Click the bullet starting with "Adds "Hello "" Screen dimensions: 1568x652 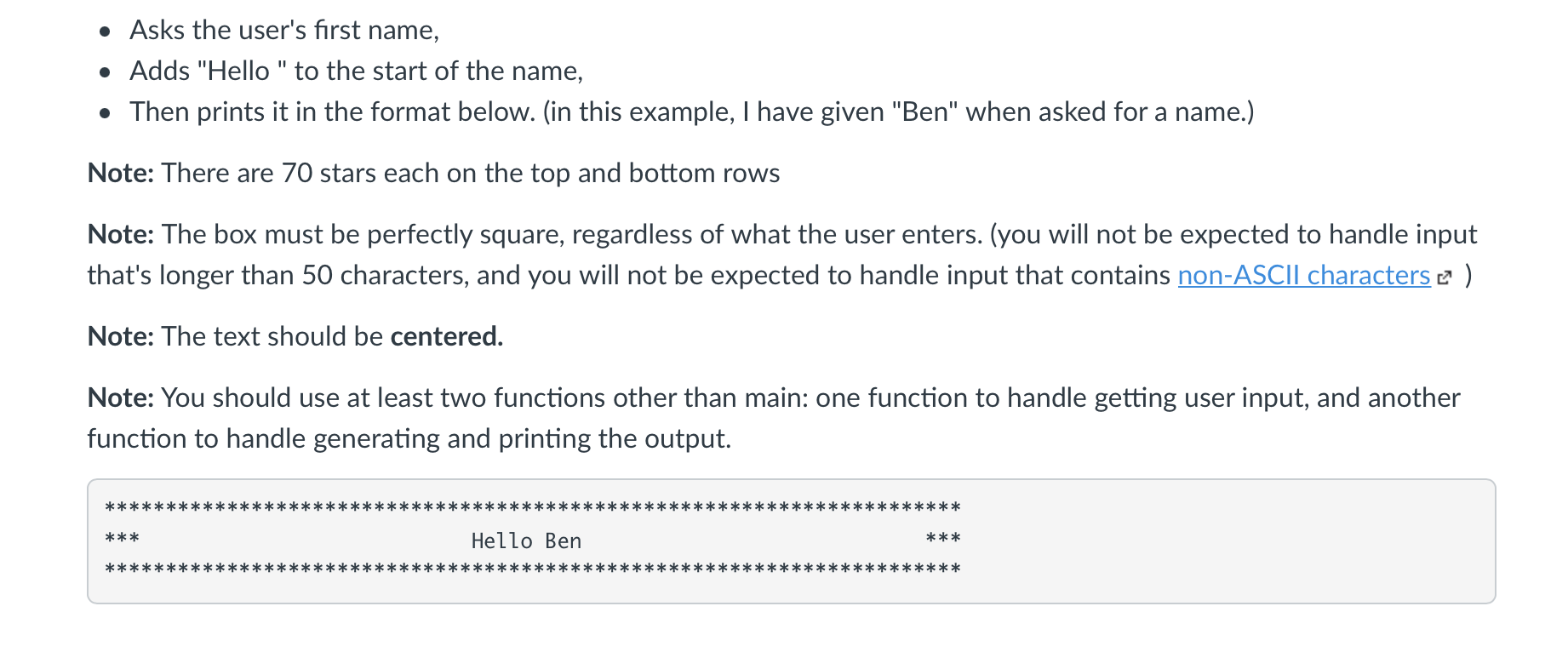click(x=356, y=71)
